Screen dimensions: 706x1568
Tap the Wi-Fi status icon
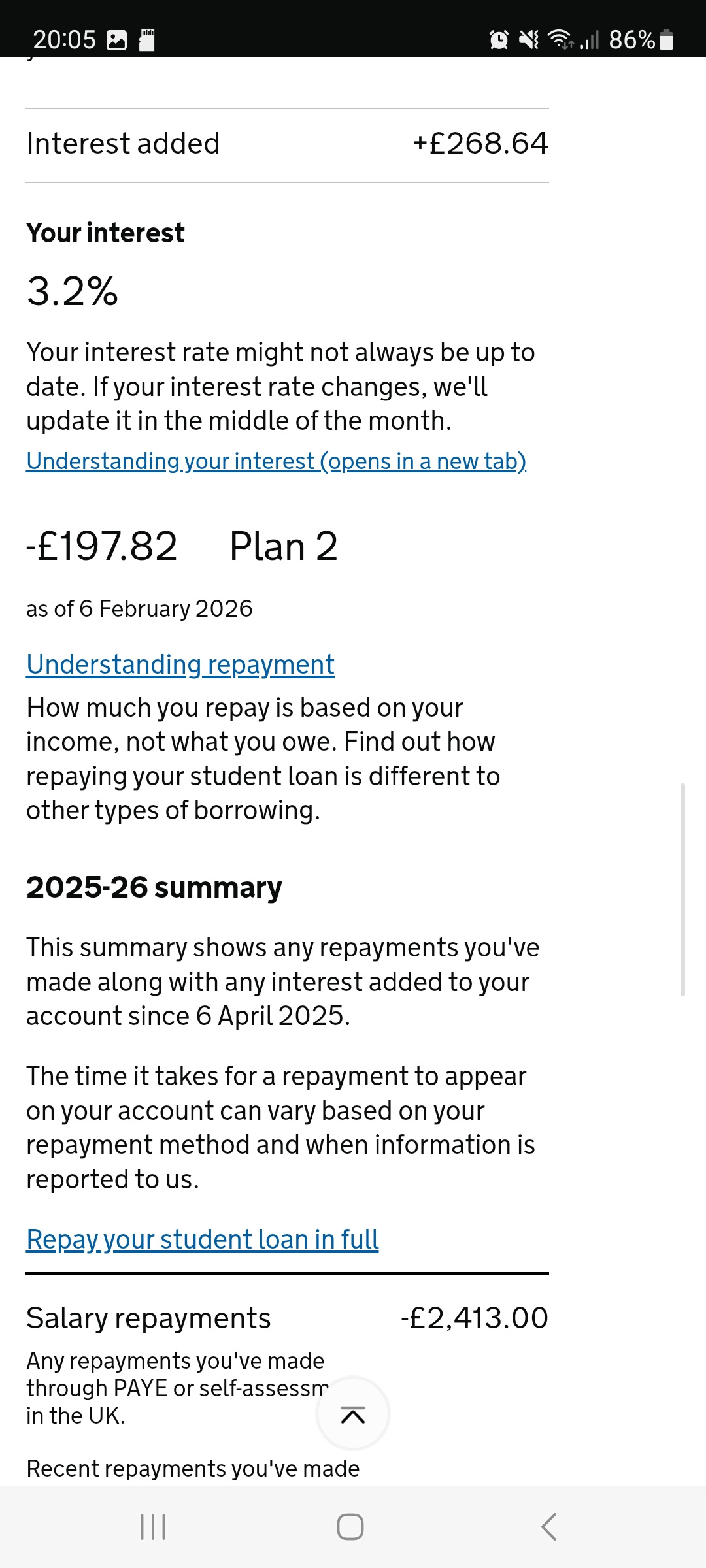point(561,40)
